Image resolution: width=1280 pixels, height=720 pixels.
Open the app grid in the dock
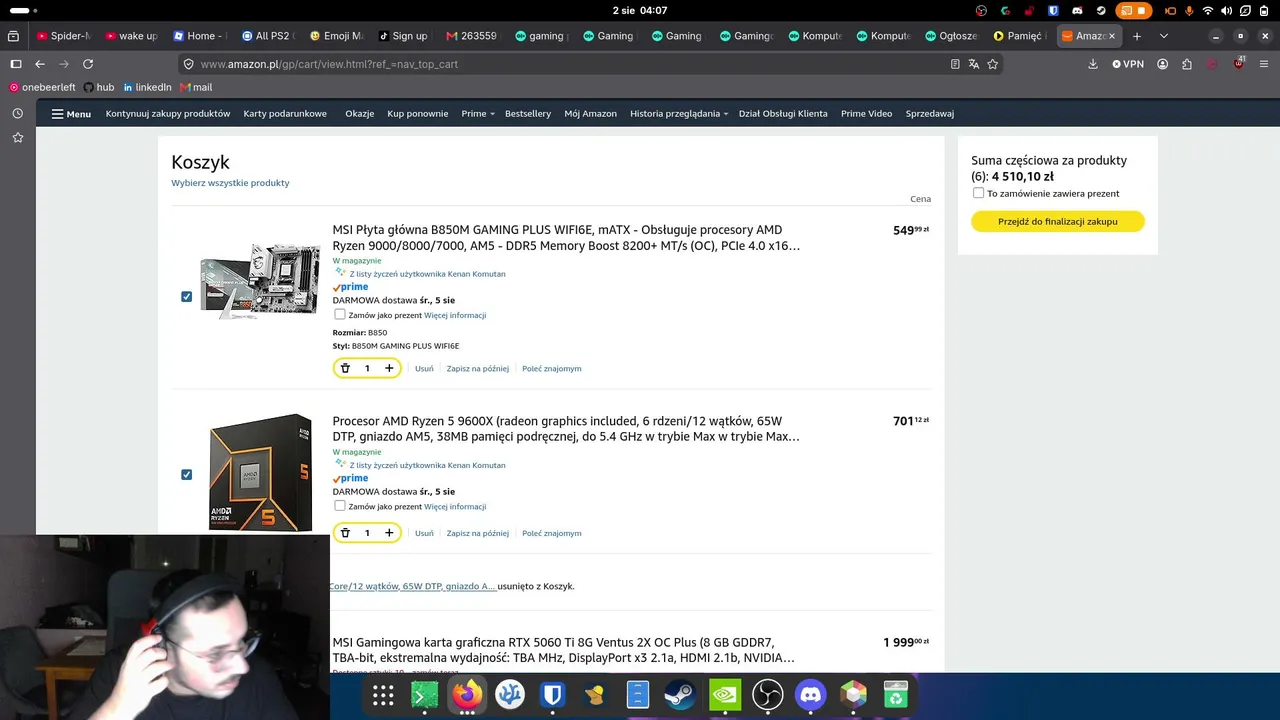pyautogui.click(x=383, y=695)
